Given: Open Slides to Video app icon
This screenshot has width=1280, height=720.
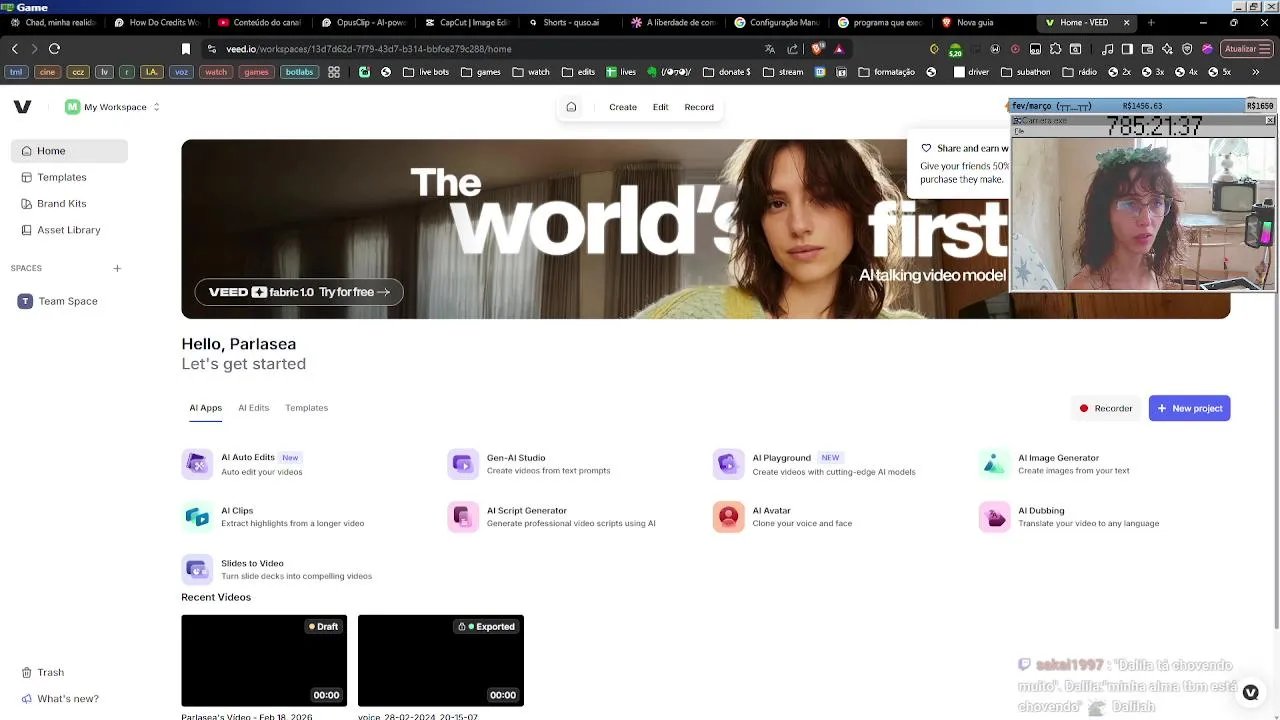Looking at the screenshot, I should [x=197, y=570].
